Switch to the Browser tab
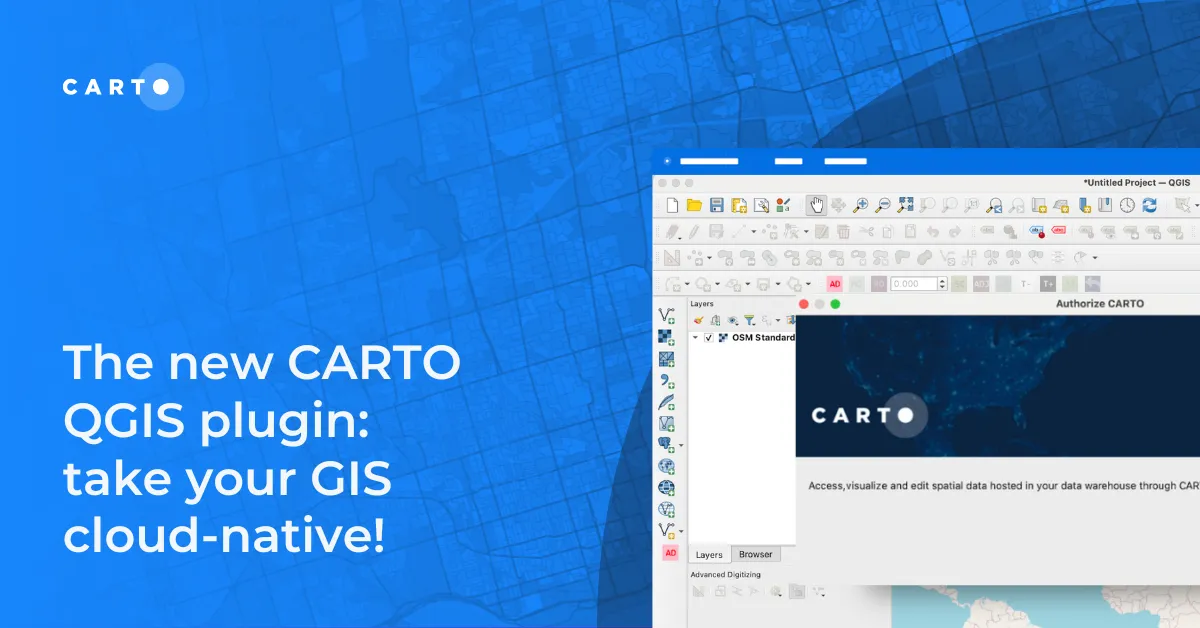The width and height of the screenshot is (1200, 628). pyautogui.click(x=756, y=554)
